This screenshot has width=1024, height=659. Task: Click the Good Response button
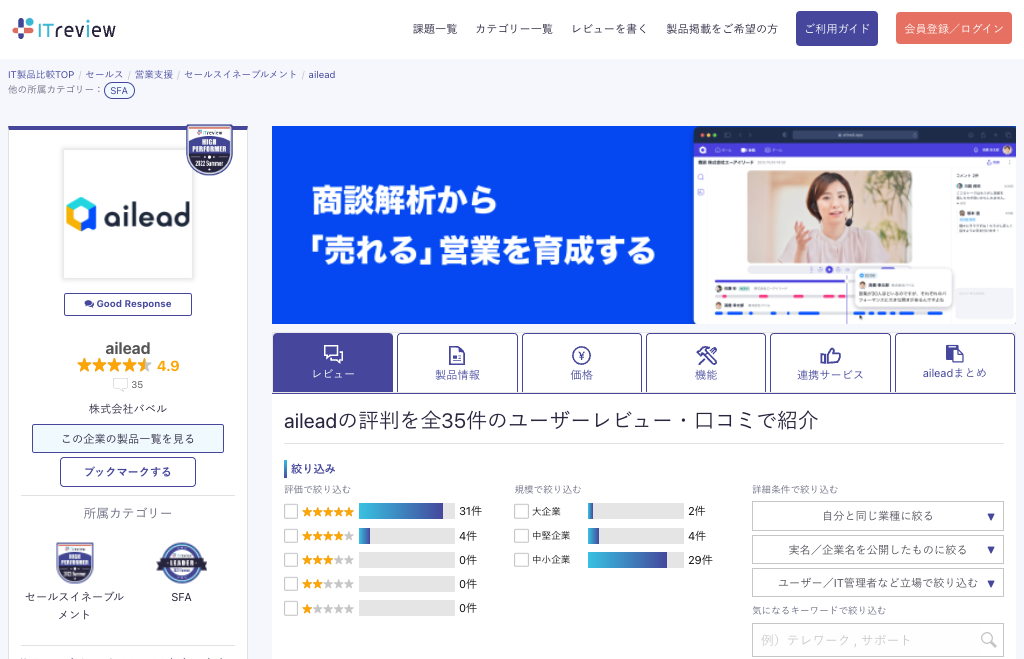128,304
